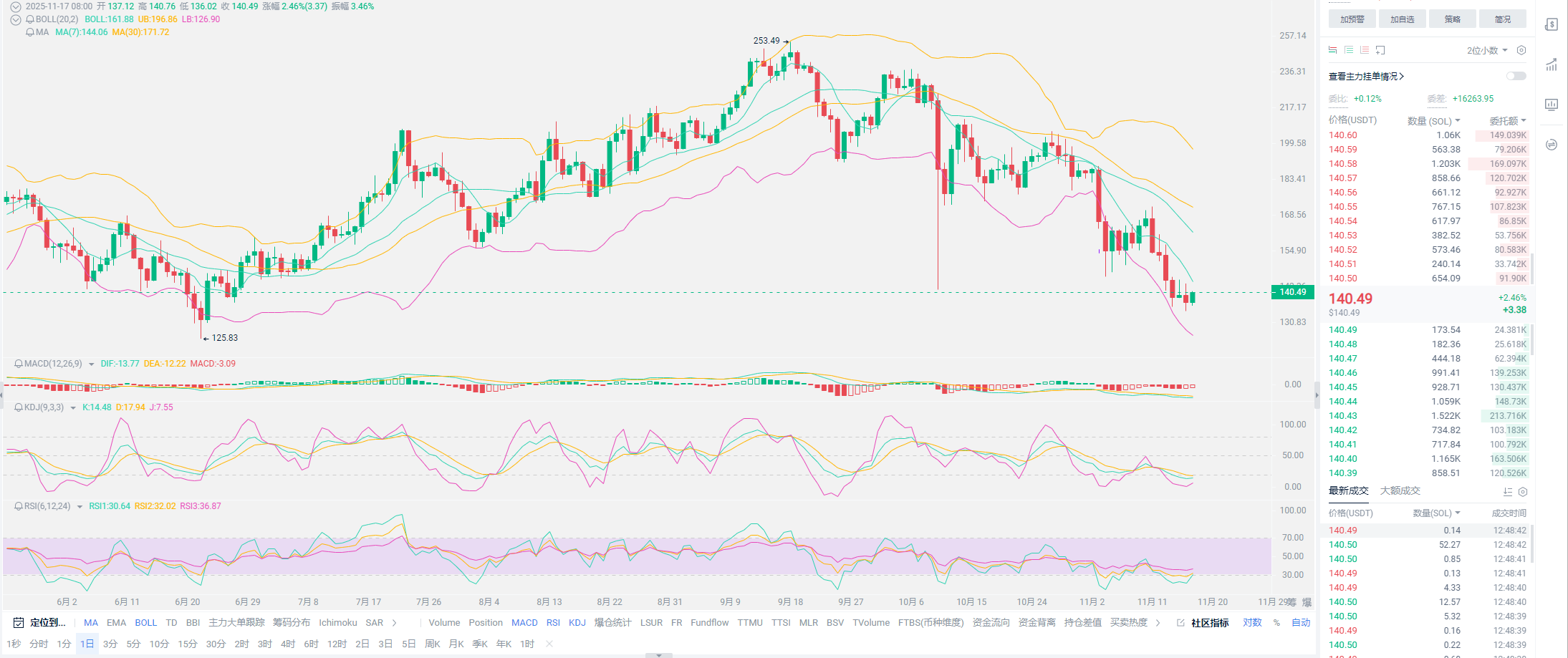
Task: Open the 委托额 column dropdown
Action: pos(1508,121)
